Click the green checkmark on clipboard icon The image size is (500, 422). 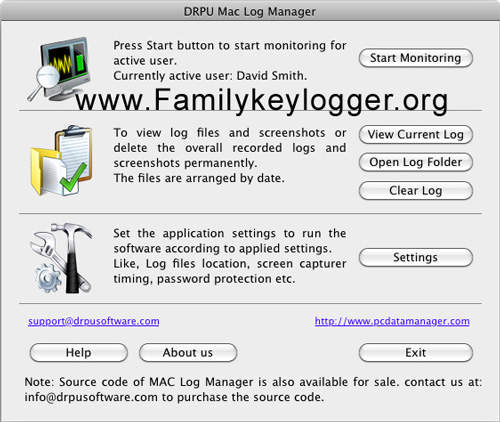tap(73, 178)
